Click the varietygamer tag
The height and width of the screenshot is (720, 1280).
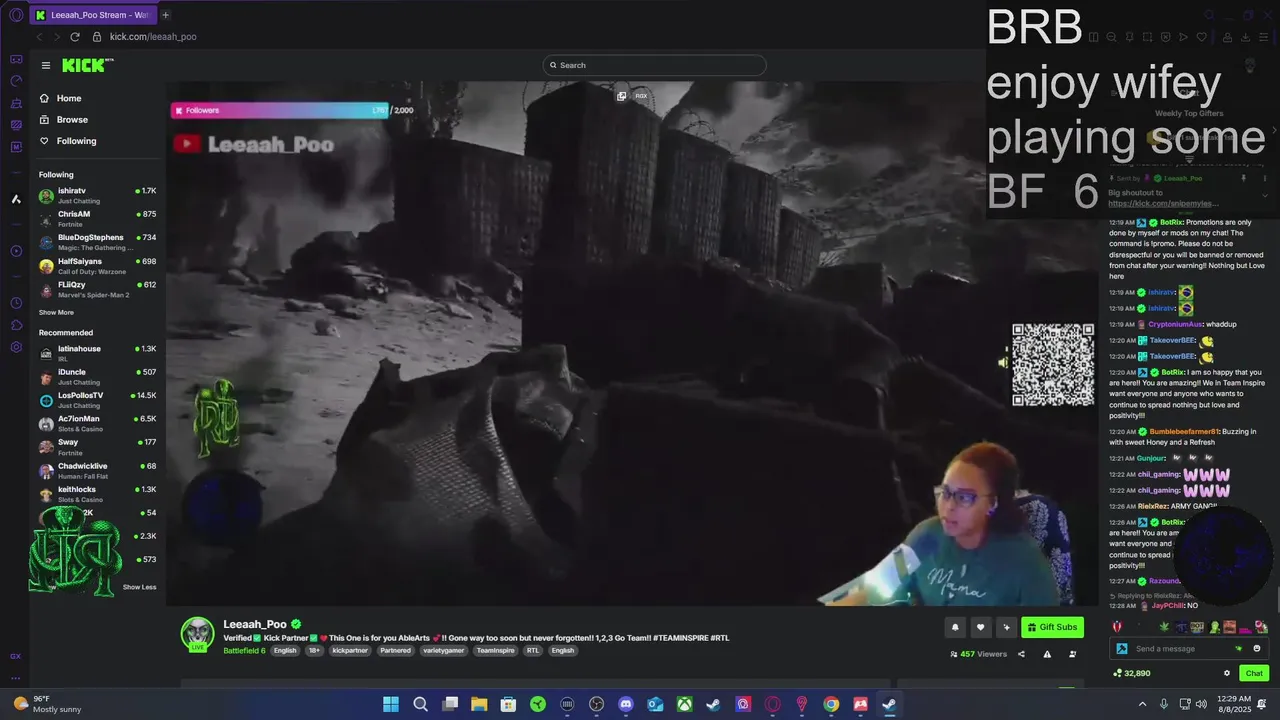tap(443, 650)
